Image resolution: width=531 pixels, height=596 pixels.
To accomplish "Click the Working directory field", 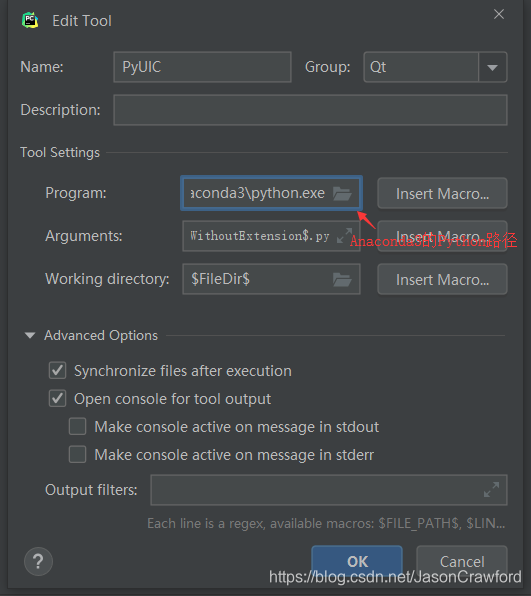I will coord(271,279).
